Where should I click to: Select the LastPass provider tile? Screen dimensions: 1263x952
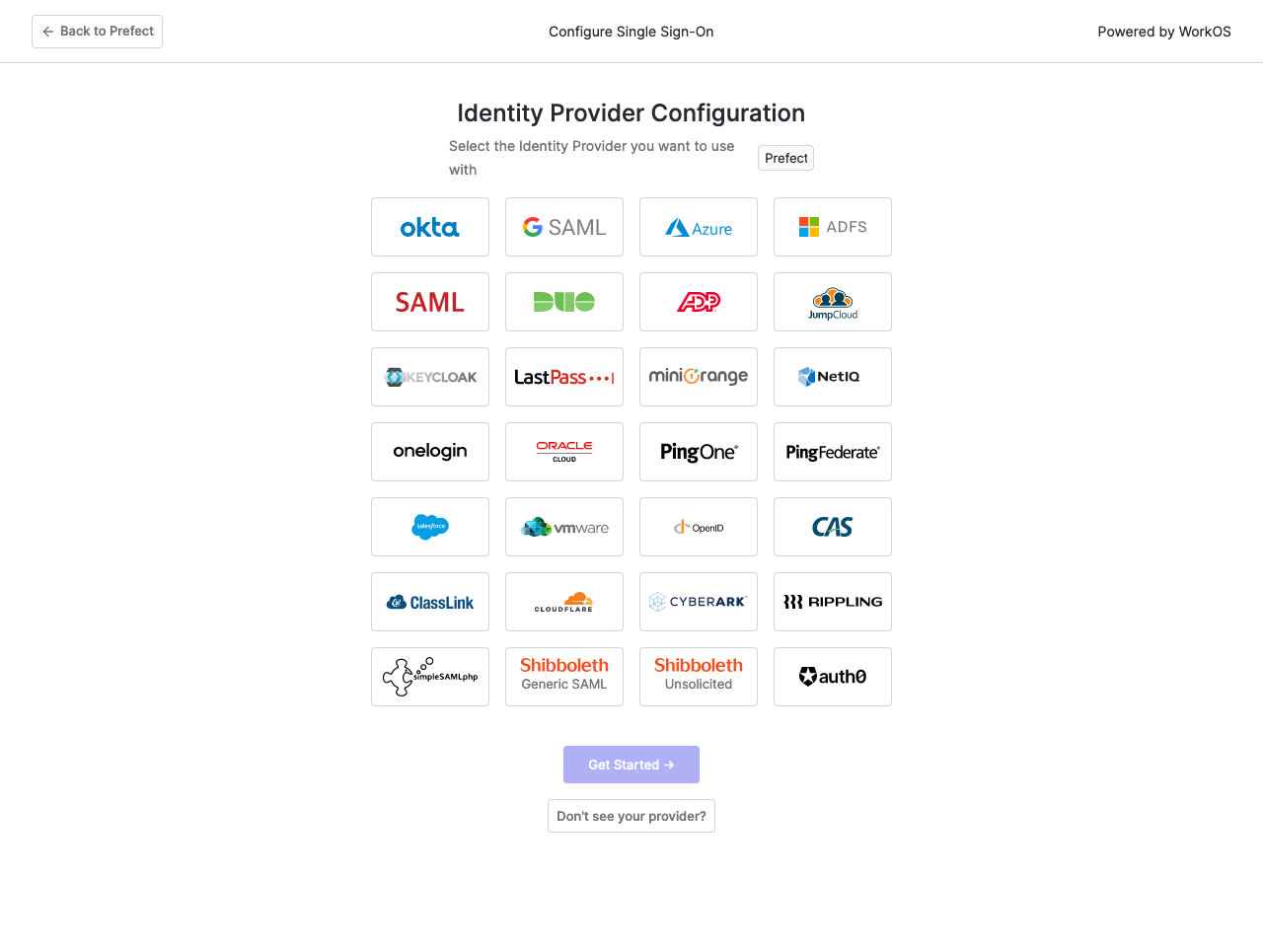[564, 377]
